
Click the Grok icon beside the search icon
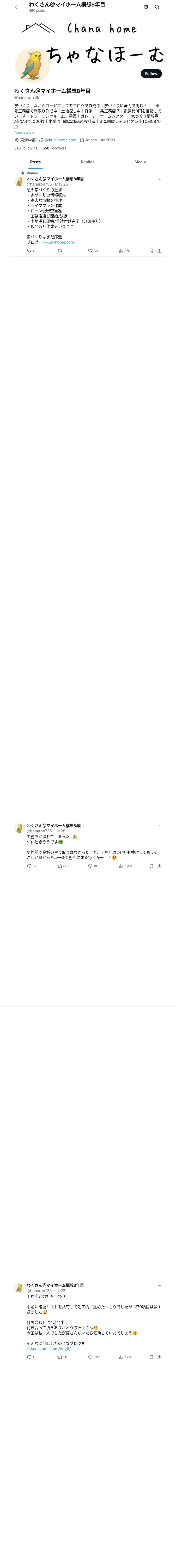[146, 7]
